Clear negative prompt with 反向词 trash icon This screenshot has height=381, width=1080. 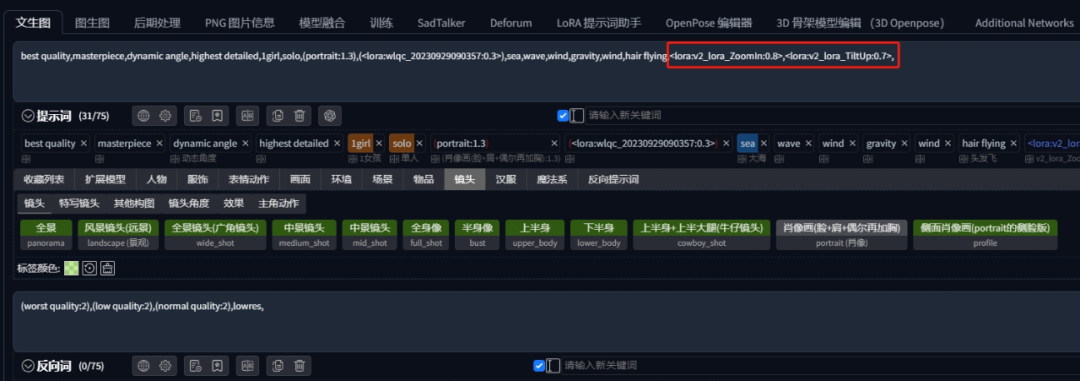tap(299, 366)
